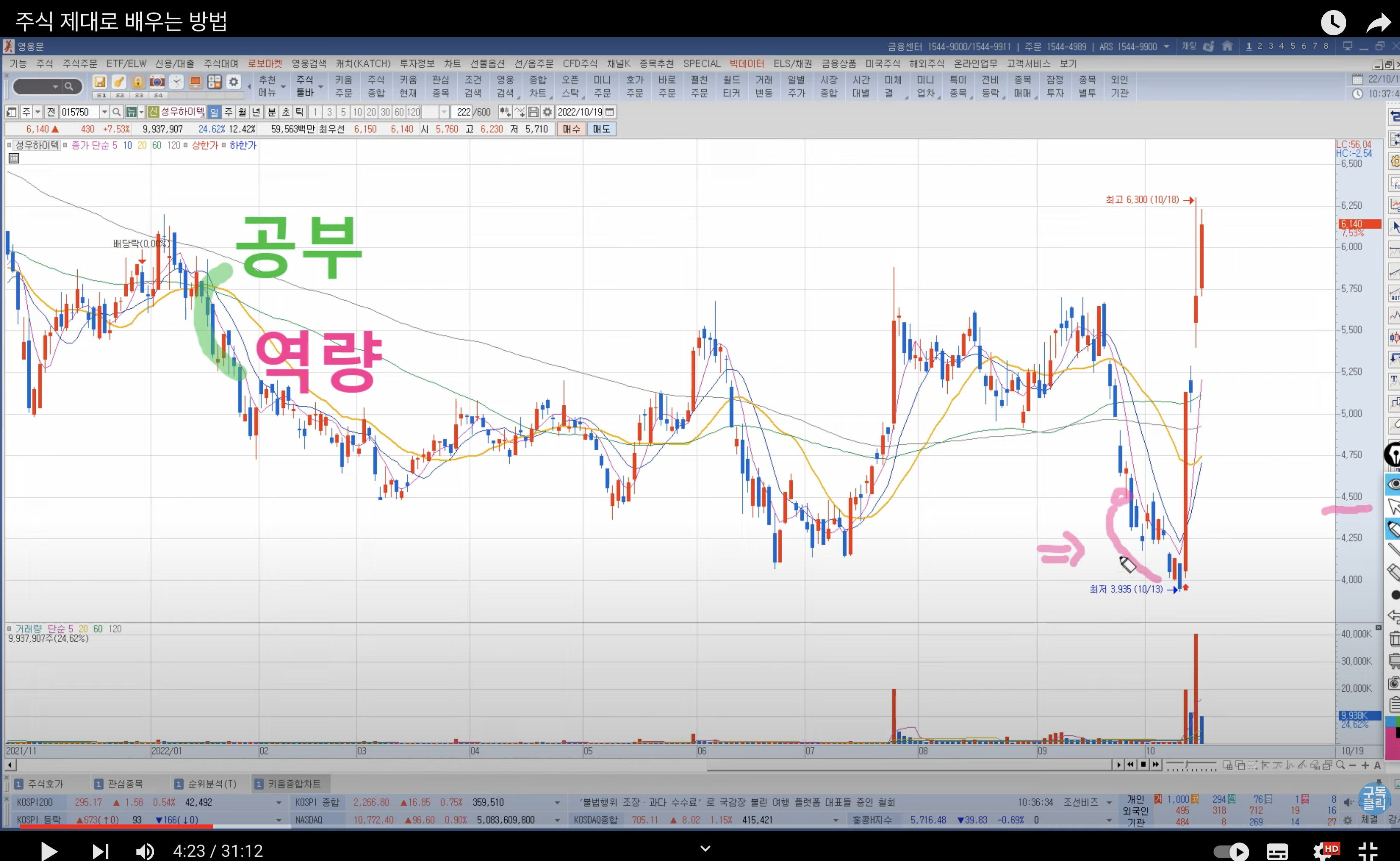Toggle YouTube autoplay switch
Viewport: 1400px width, 861px height.
1232,851
